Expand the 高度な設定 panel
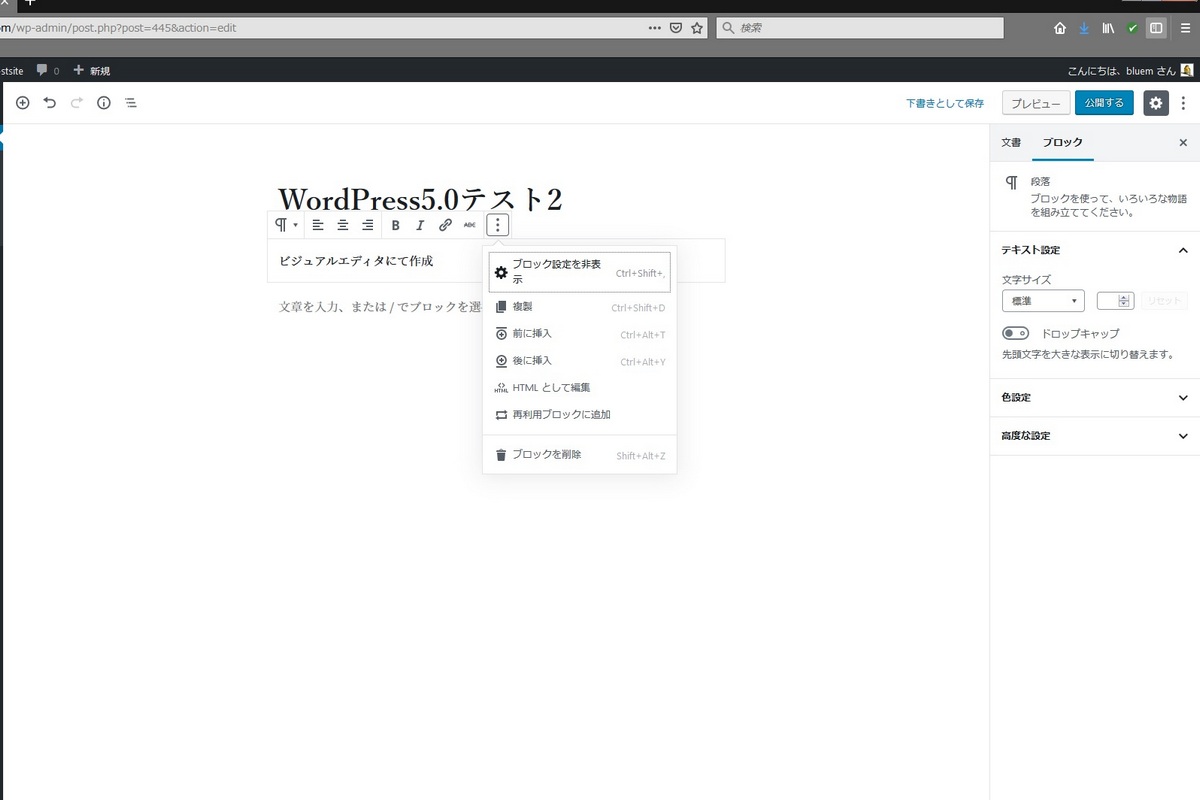 point(1095,436)
